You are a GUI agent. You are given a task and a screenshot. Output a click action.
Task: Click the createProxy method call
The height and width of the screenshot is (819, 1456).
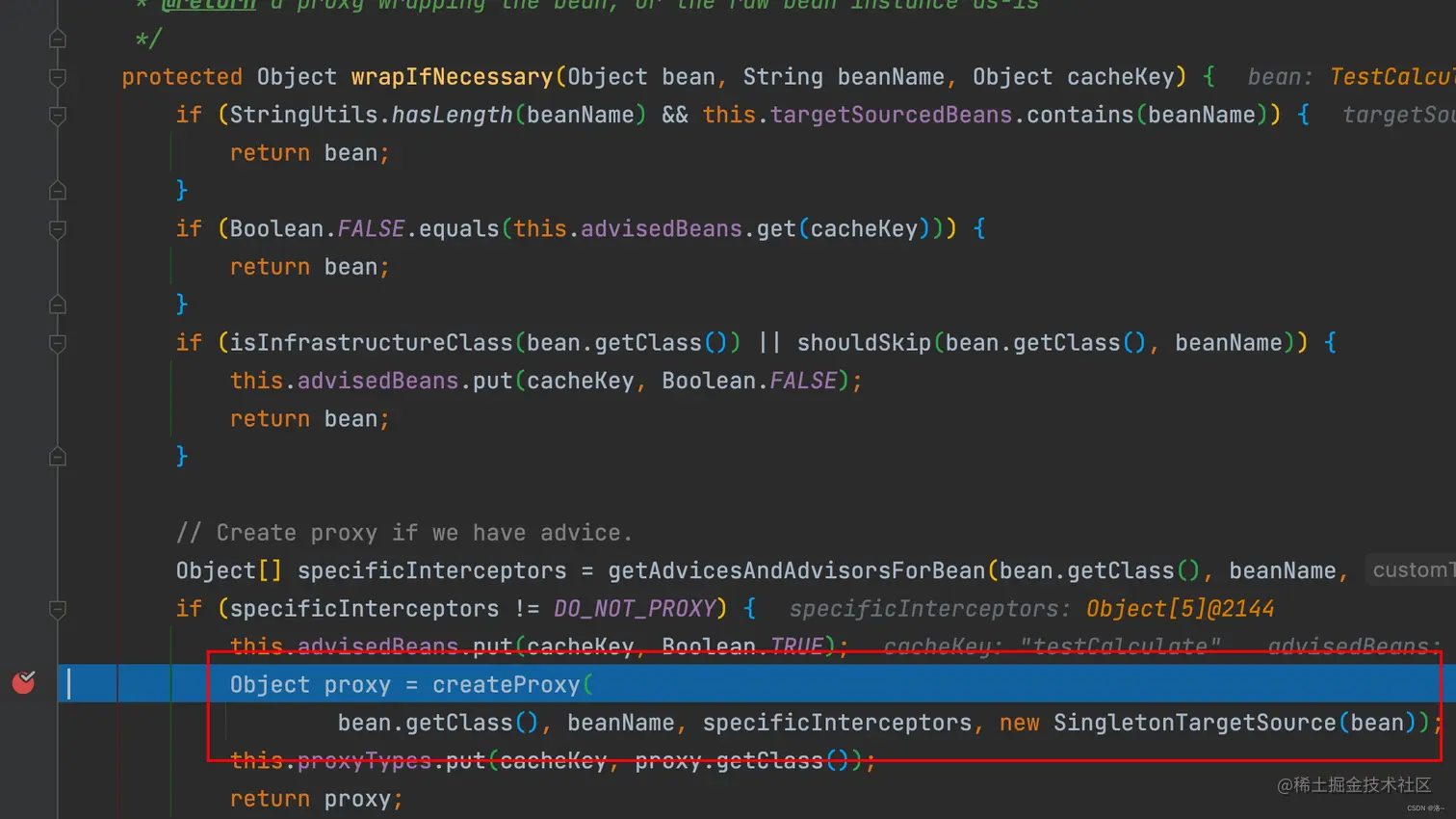(506, 685)
